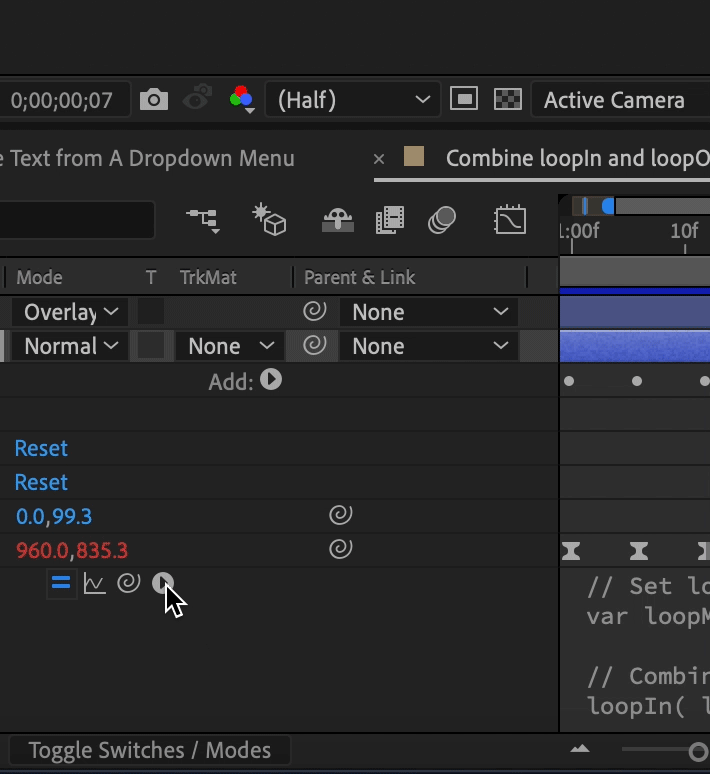Click the expression pick whip spiral icon

(x=129, y=583)
